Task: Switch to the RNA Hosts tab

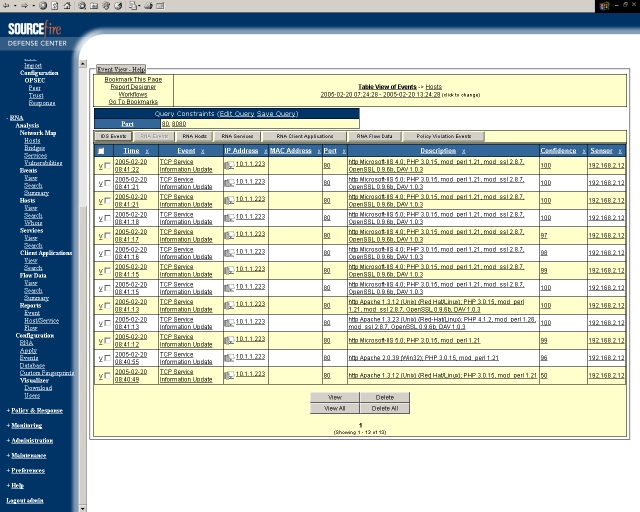Action: tap(195, 136)
